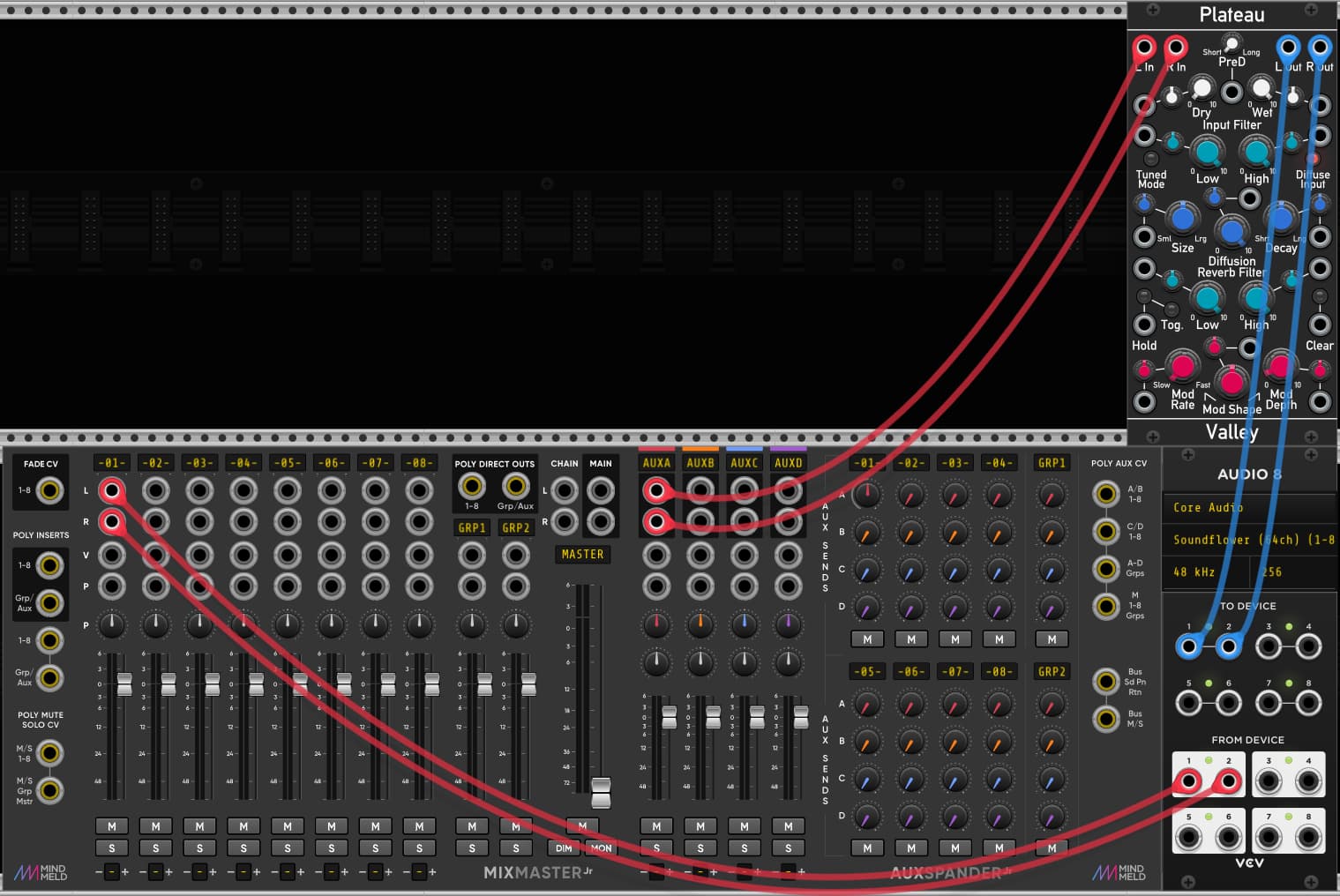Click the PreD pre-delay knob
Image resolution: width=1340 pixels, height=896 pixels.
click(x=1231, y=43)
